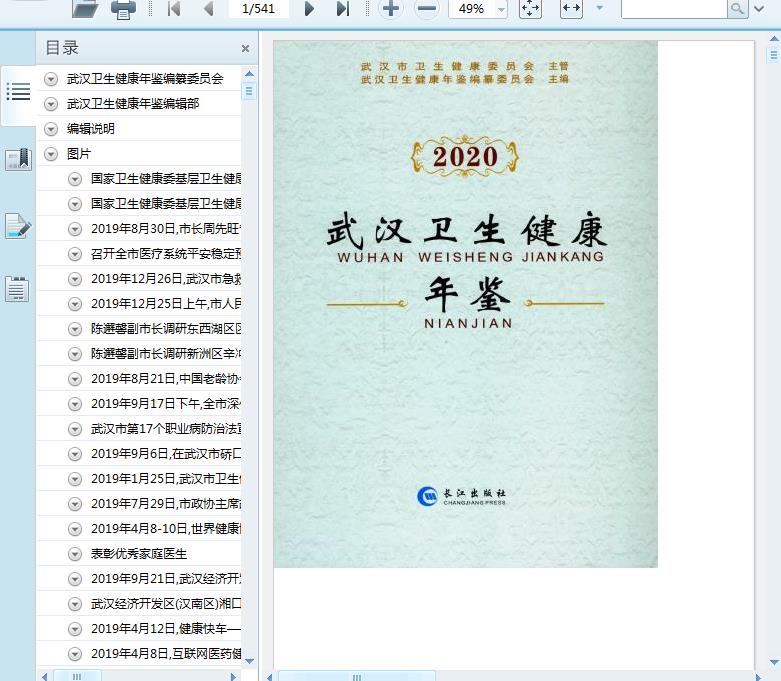Print the document with the printer icon
This screenshot has height=681, width=781.
click(x=123, y=9)
